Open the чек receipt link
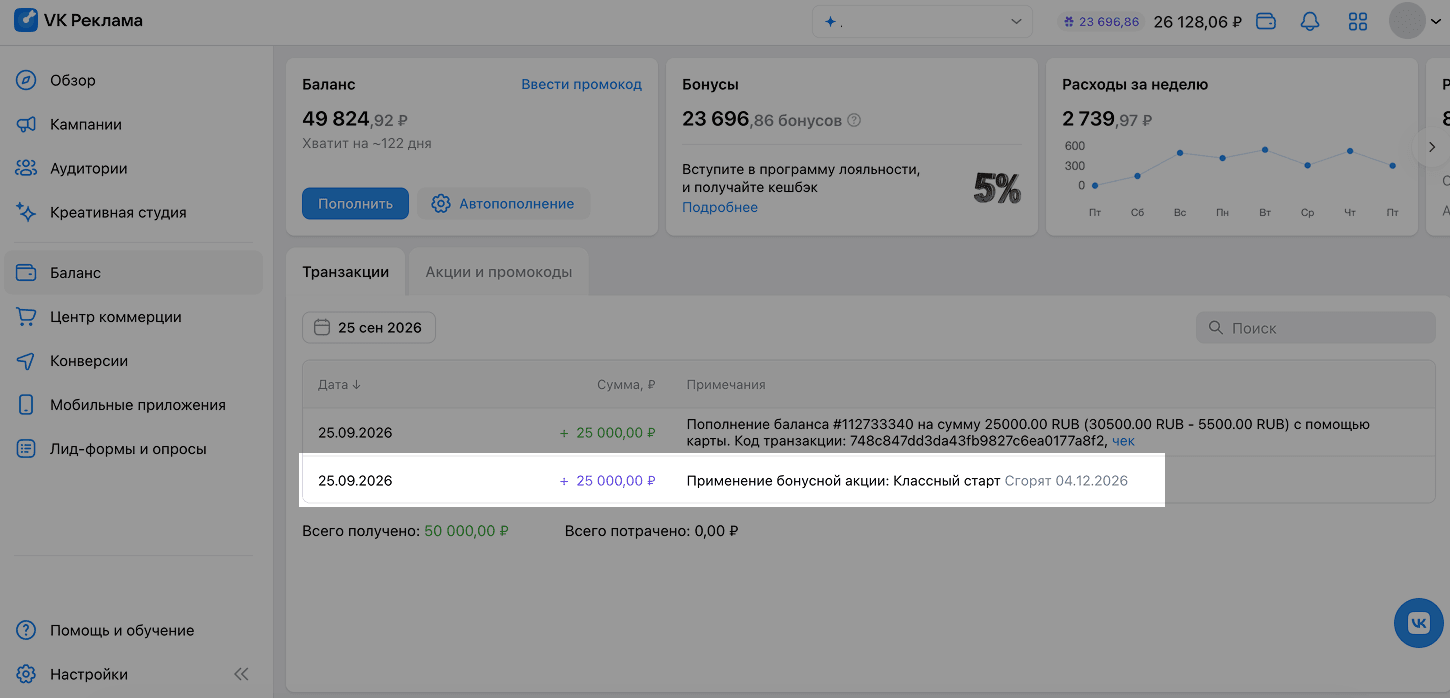This screenshot has width=1450, height=698. [x=1123, y=441]
